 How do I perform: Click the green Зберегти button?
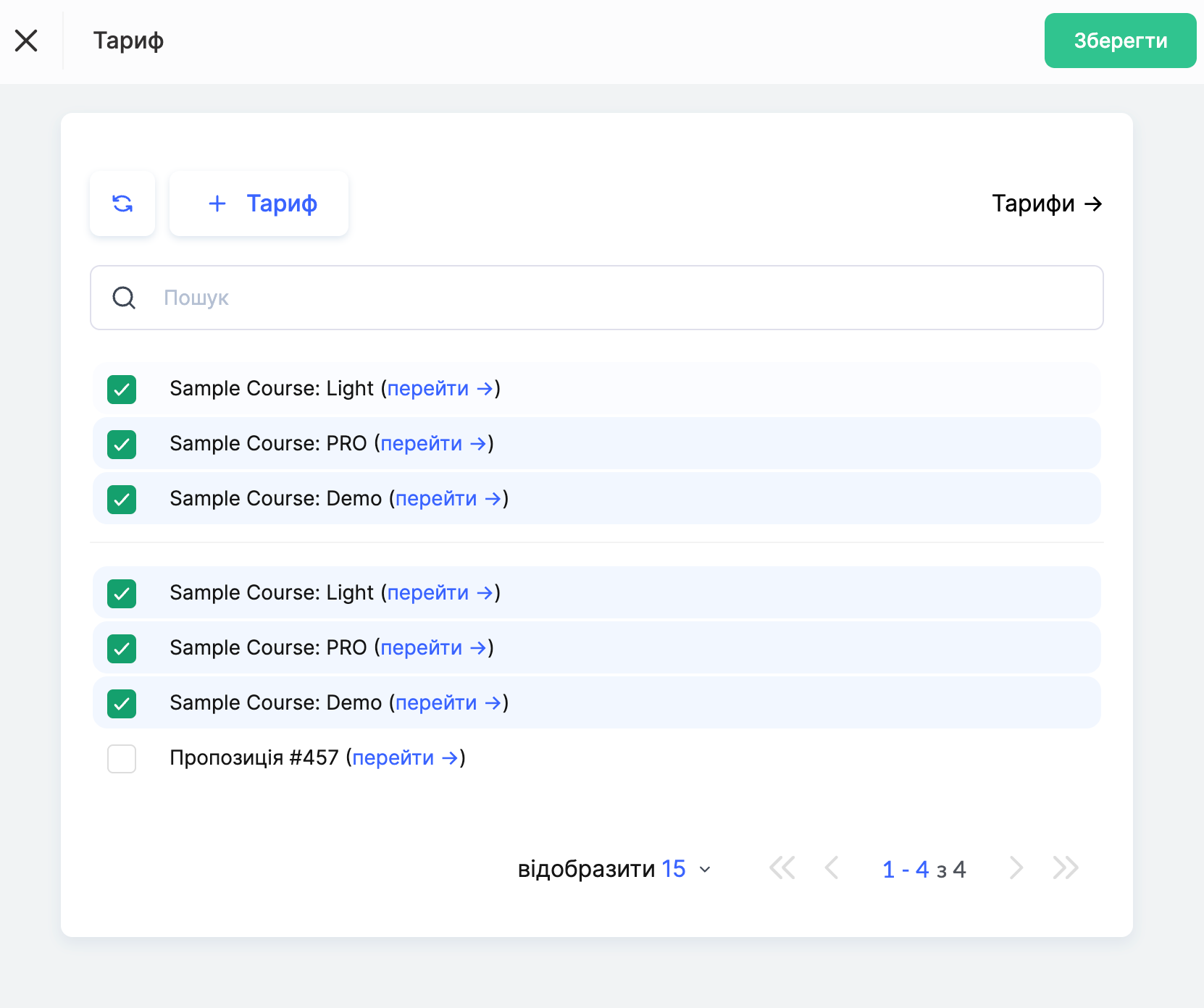1120,41
